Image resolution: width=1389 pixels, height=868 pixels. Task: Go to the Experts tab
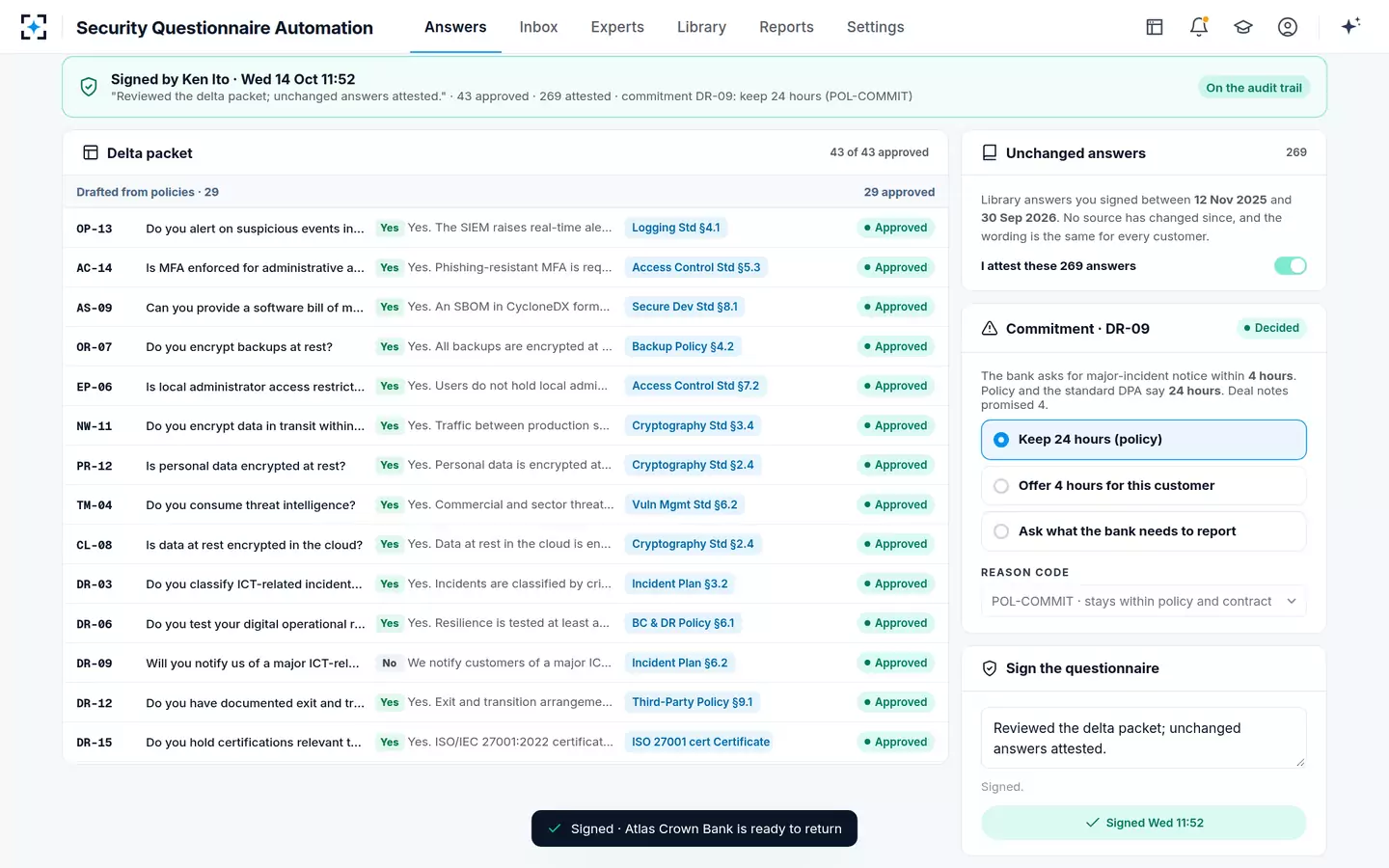pos(617,27)
